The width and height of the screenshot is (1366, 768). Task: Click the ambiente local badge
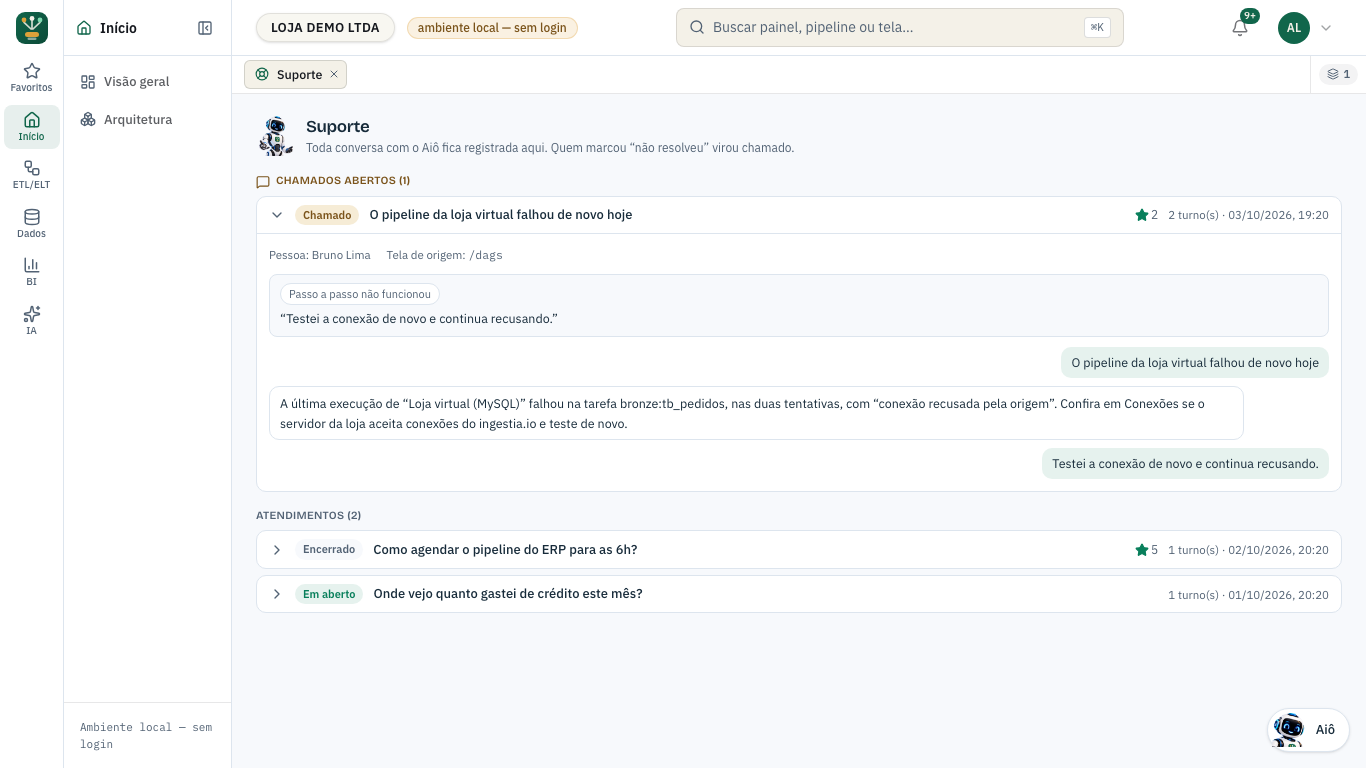pos(492,28)
